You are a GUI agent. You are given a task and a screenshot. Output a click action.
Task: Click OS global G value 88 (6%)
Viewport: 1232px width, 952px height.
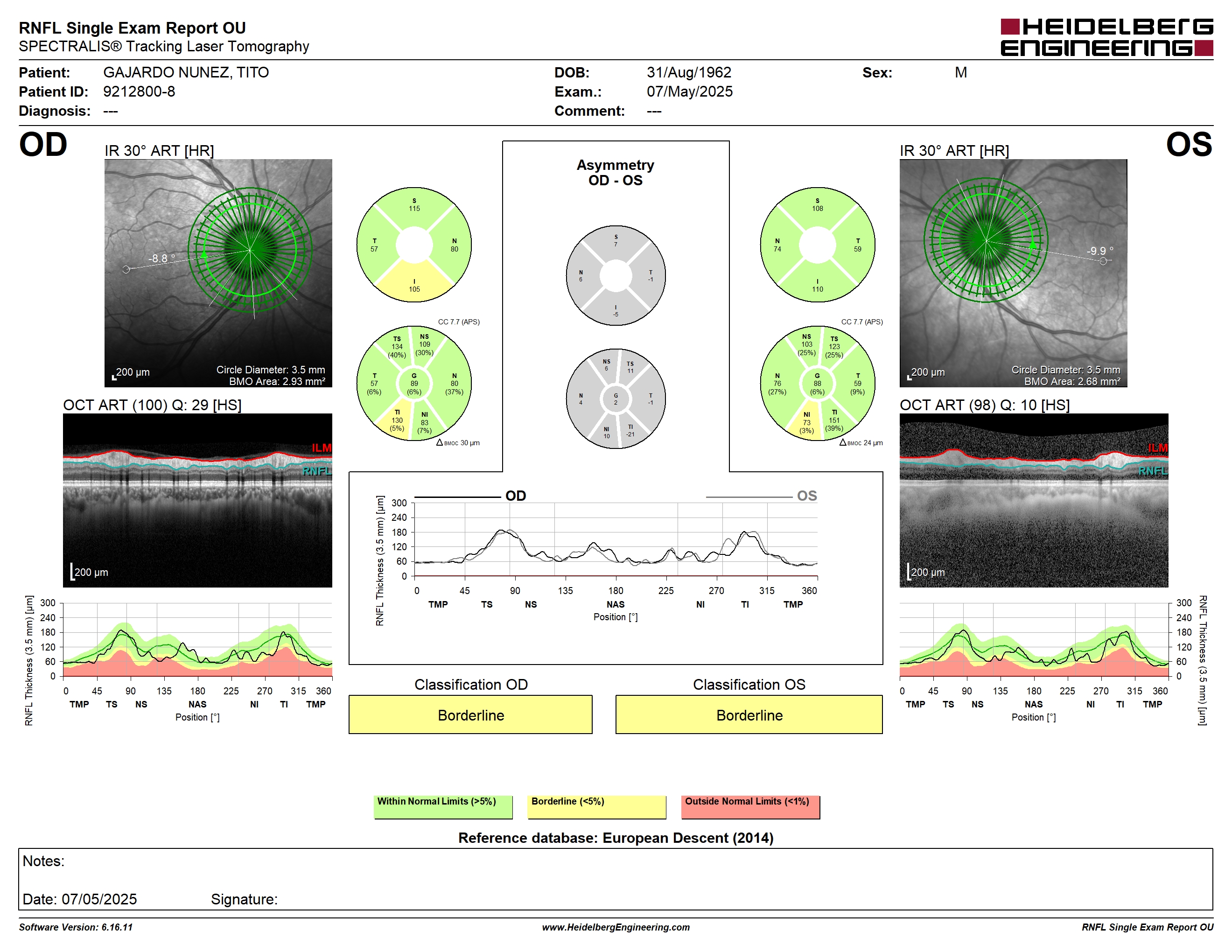(818, 384)
